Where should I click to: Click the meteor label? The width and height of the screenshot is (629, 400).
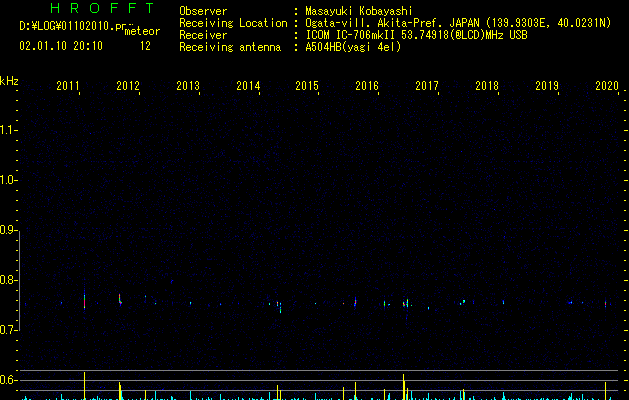pyautogui.click(x=142, y=31)
